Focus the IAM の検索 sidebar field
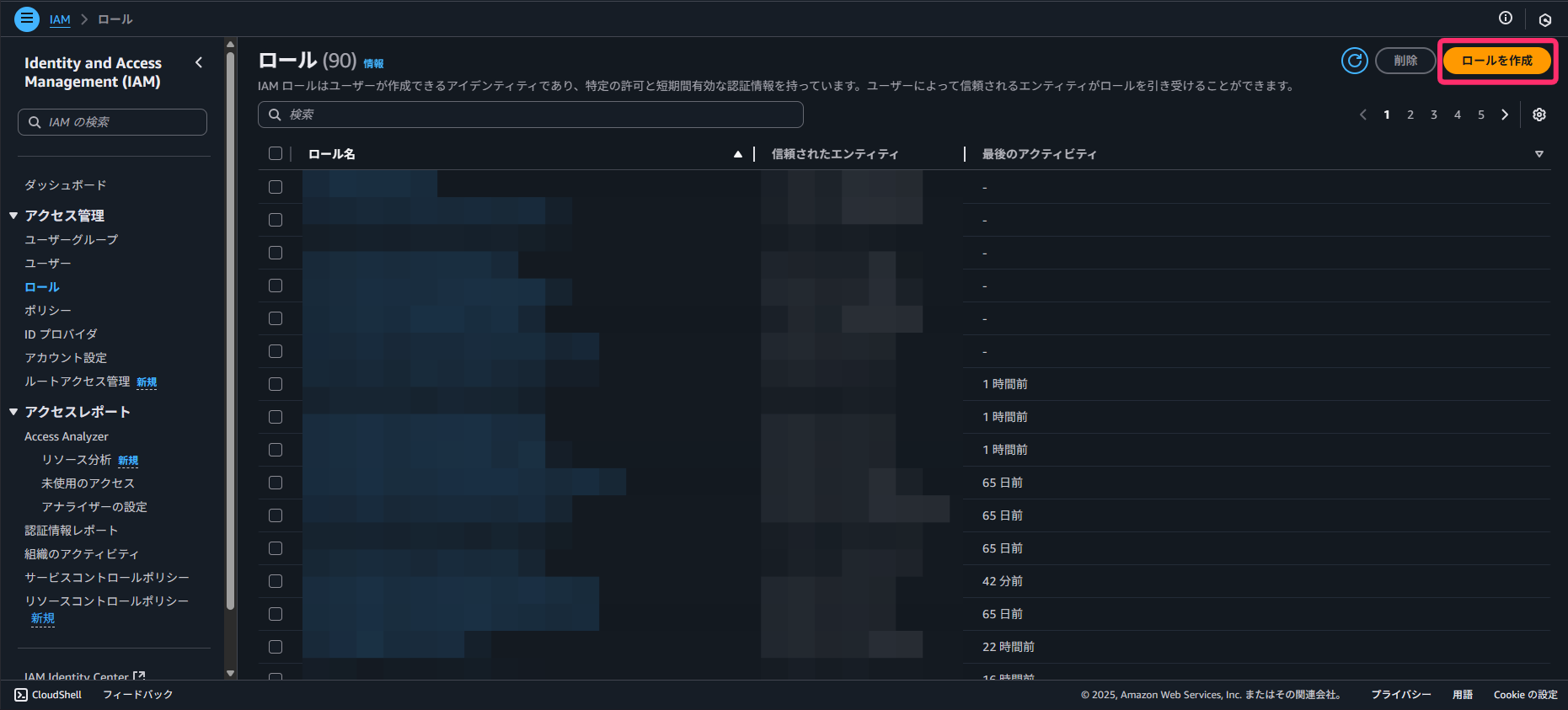Viewport: 1568px width, 710px height. coord(112,122)
